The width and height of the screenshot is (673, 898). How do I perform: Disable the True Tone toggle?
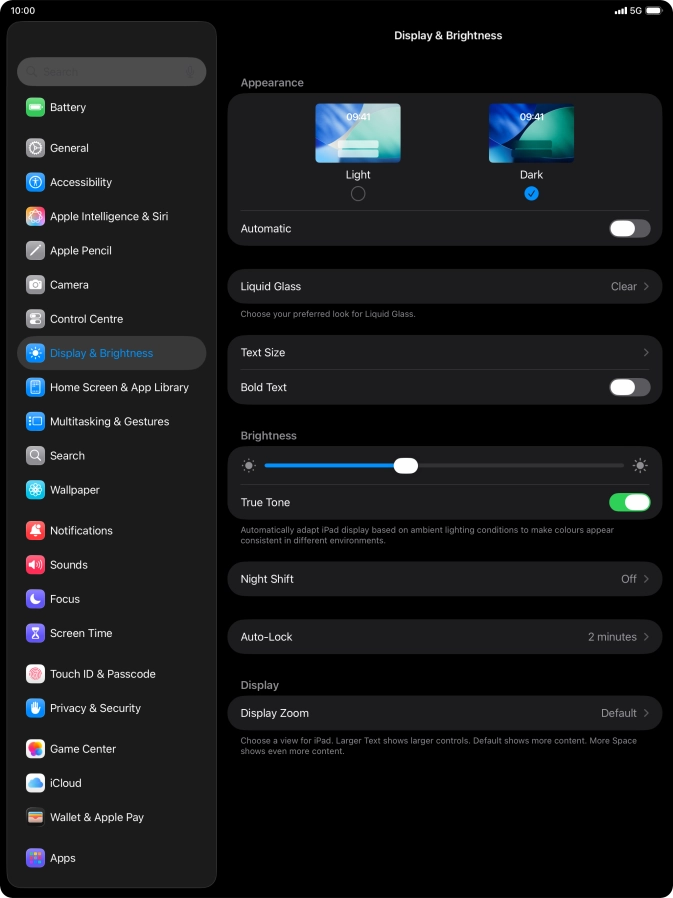(629, 502)
